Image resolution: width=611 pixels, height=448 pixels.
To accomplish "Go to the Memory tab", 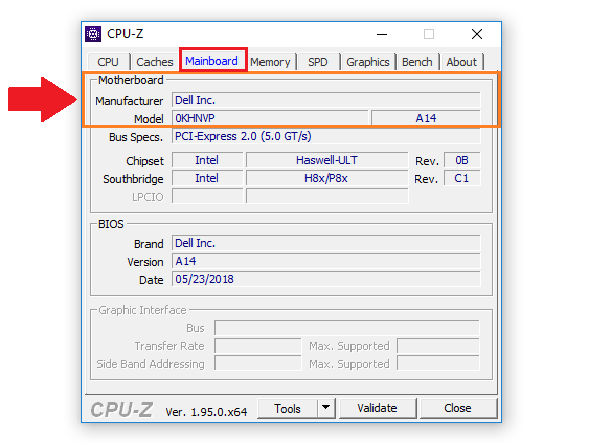I will (x=270, y=62).
